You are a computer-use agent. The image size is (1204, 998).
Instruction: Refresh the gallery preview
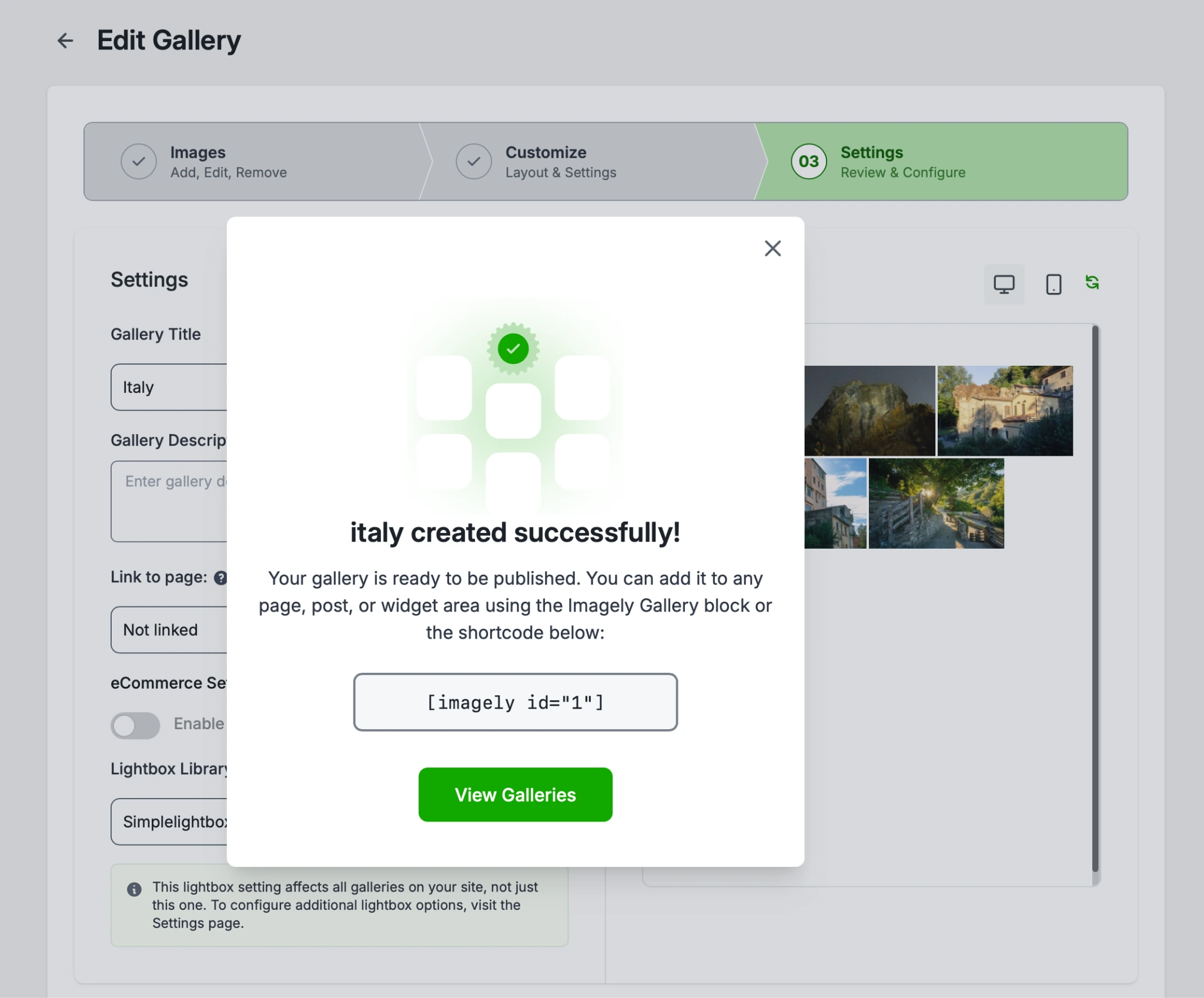click(1092, 283)
